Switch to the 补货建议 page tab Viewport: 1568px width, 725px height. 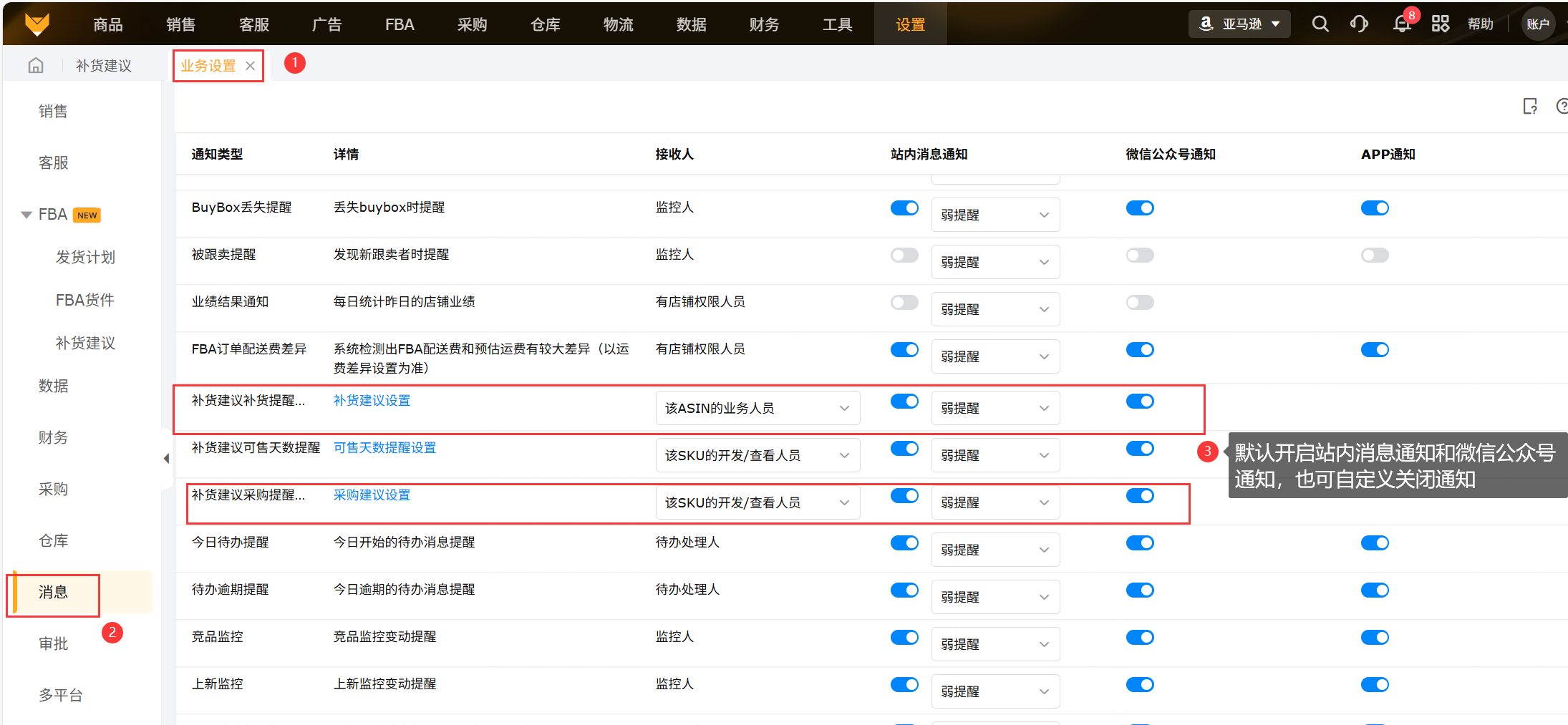104,66
